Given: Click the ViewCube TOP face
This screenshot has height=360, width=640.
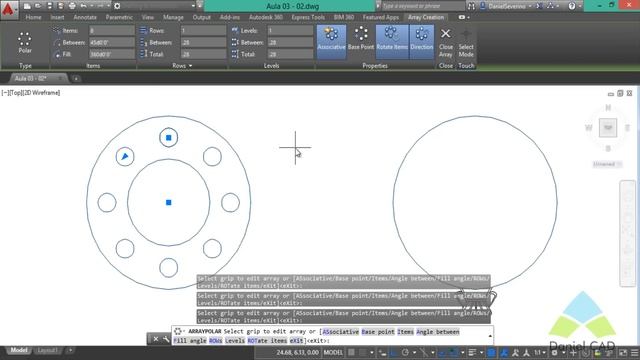Looking at the screenshot, I should [608, 128].
